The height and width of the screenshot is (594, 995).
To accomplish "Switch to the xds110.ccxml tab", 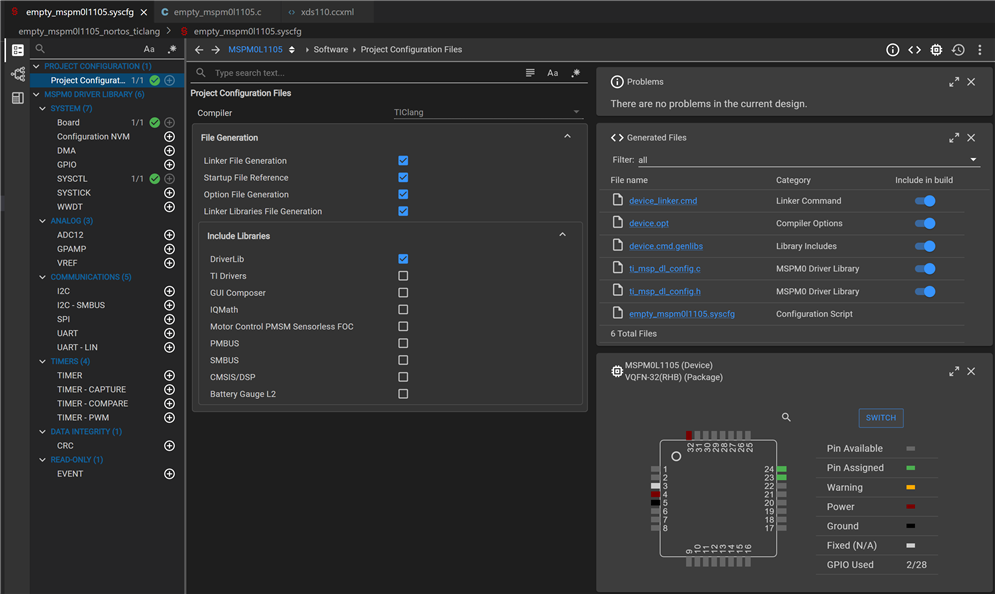I will pyautogui.click(x=327, y=12).
